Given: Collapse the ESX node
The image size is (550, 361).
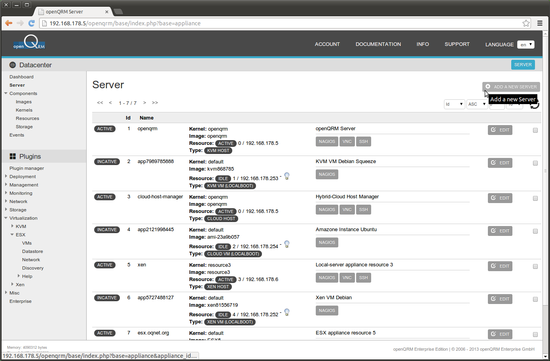Looking at the screenshot, I should pyautogui.click(x=12, y=234).
